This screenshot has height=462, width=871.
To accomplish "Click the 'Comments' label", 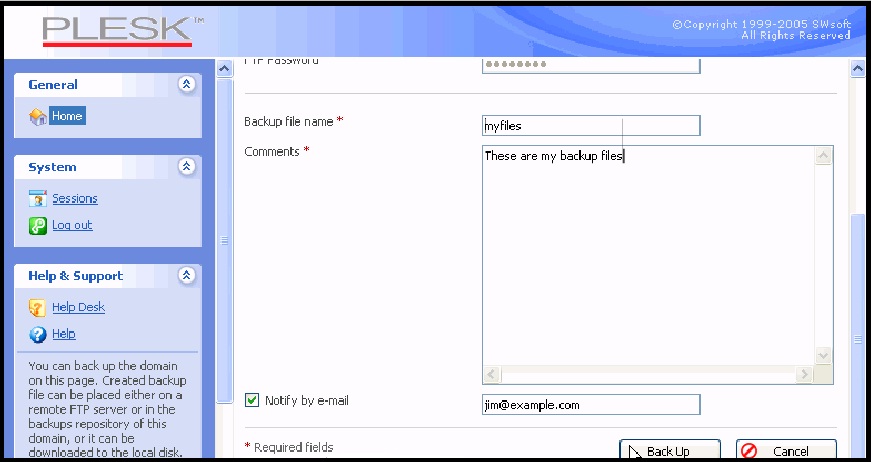I will click(x=272, y=152).
